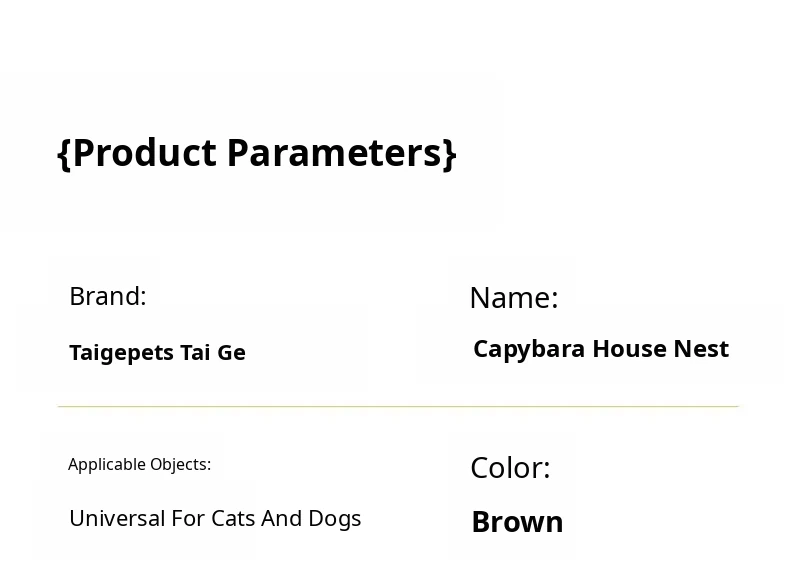Click the "Name:" label

click(x=513, y=298)
